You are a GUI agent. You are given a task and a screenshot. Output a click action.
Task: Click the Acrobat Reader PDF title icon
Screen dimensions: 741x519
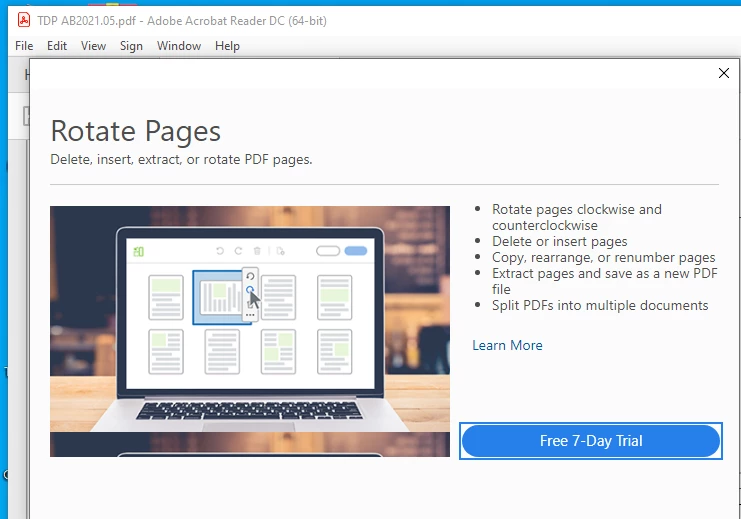[x=24, y=20]
